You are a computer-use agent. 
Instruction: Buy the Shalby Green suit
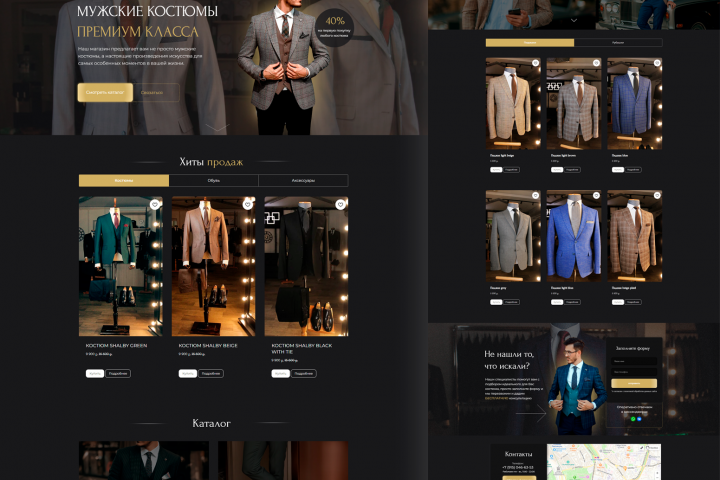[95, 373]
